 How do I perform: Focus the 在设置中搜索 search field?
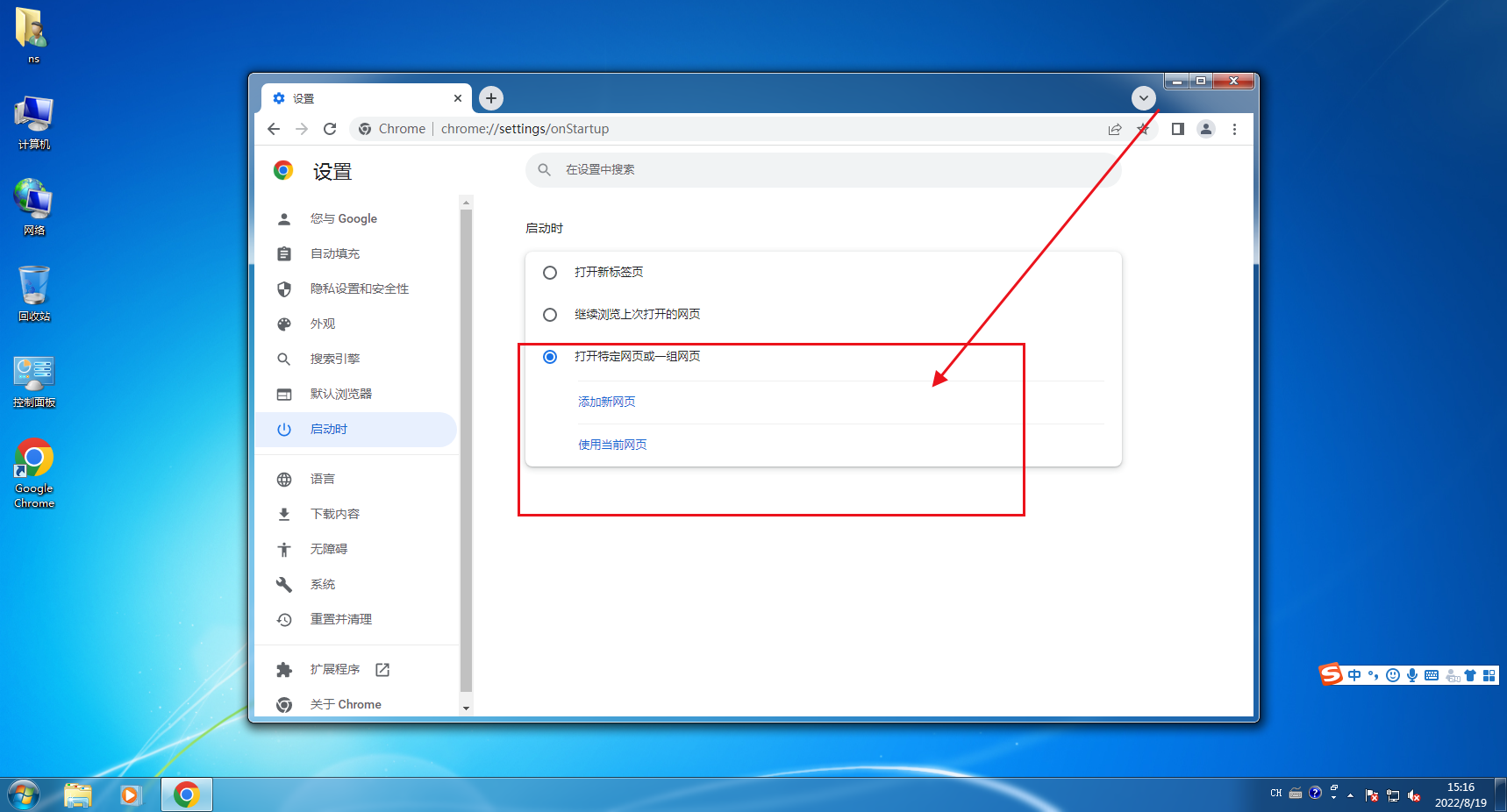point(824,170)
